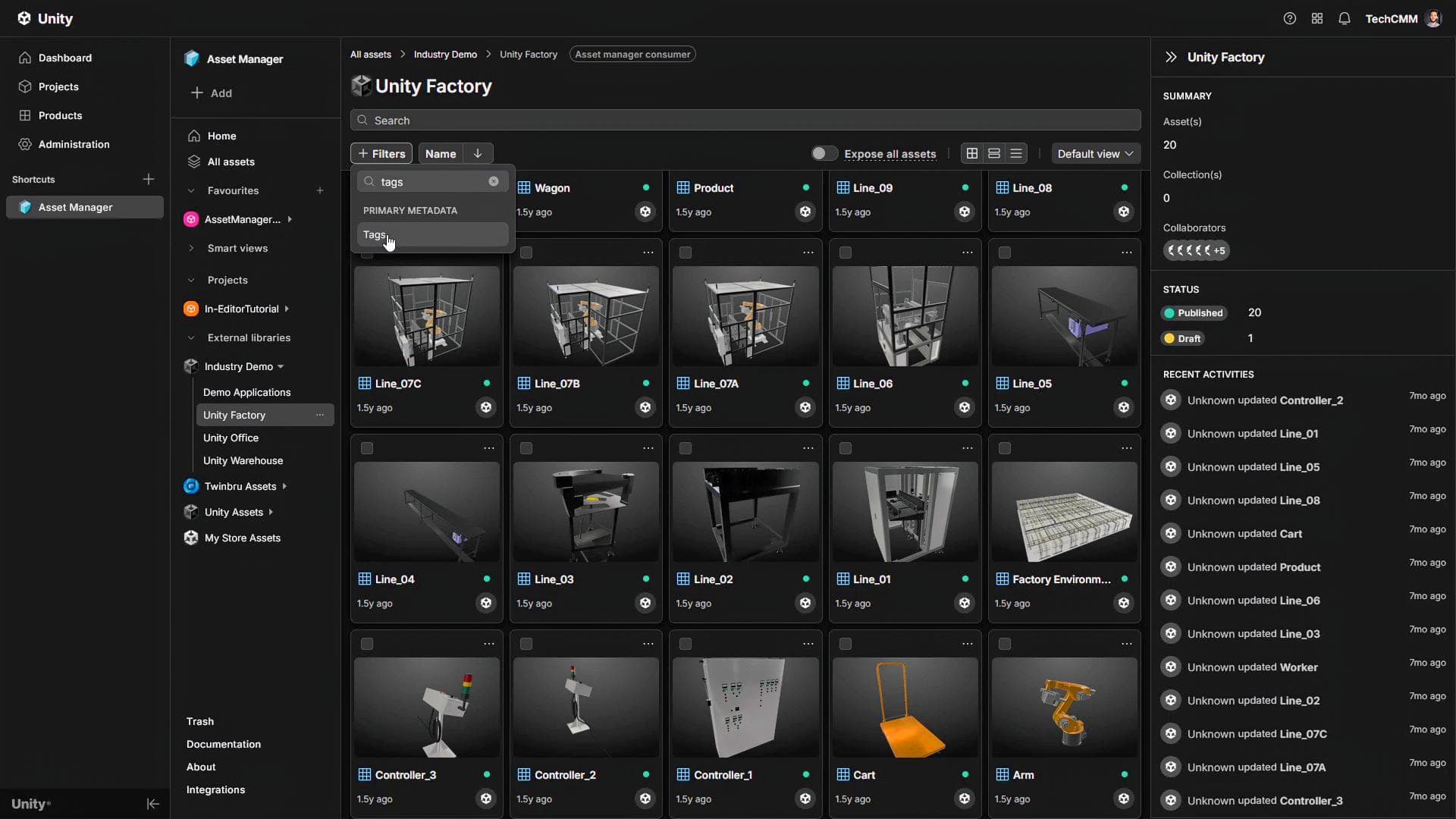Select checkbox on Line_01 card
The image size is (1456, 819).
(x=846, y=448)
